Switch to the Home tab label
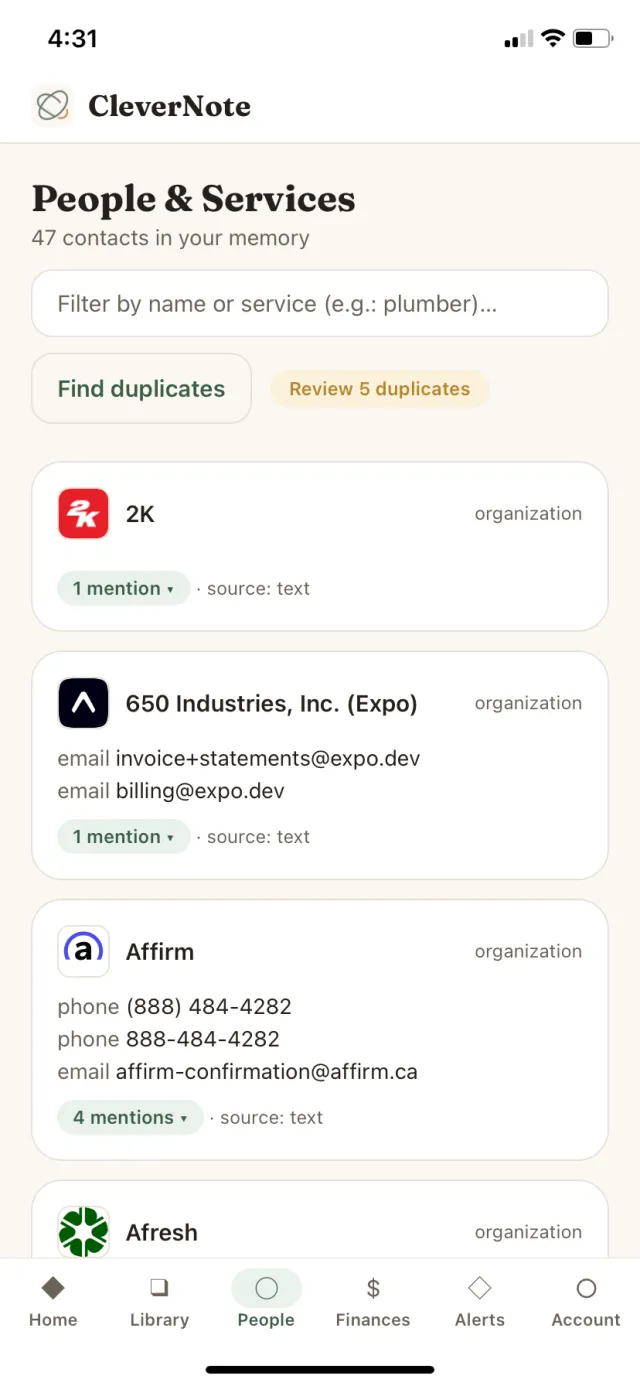Image resolution: width=640 pixels, height=1386 pixels. coord(53,1320)
